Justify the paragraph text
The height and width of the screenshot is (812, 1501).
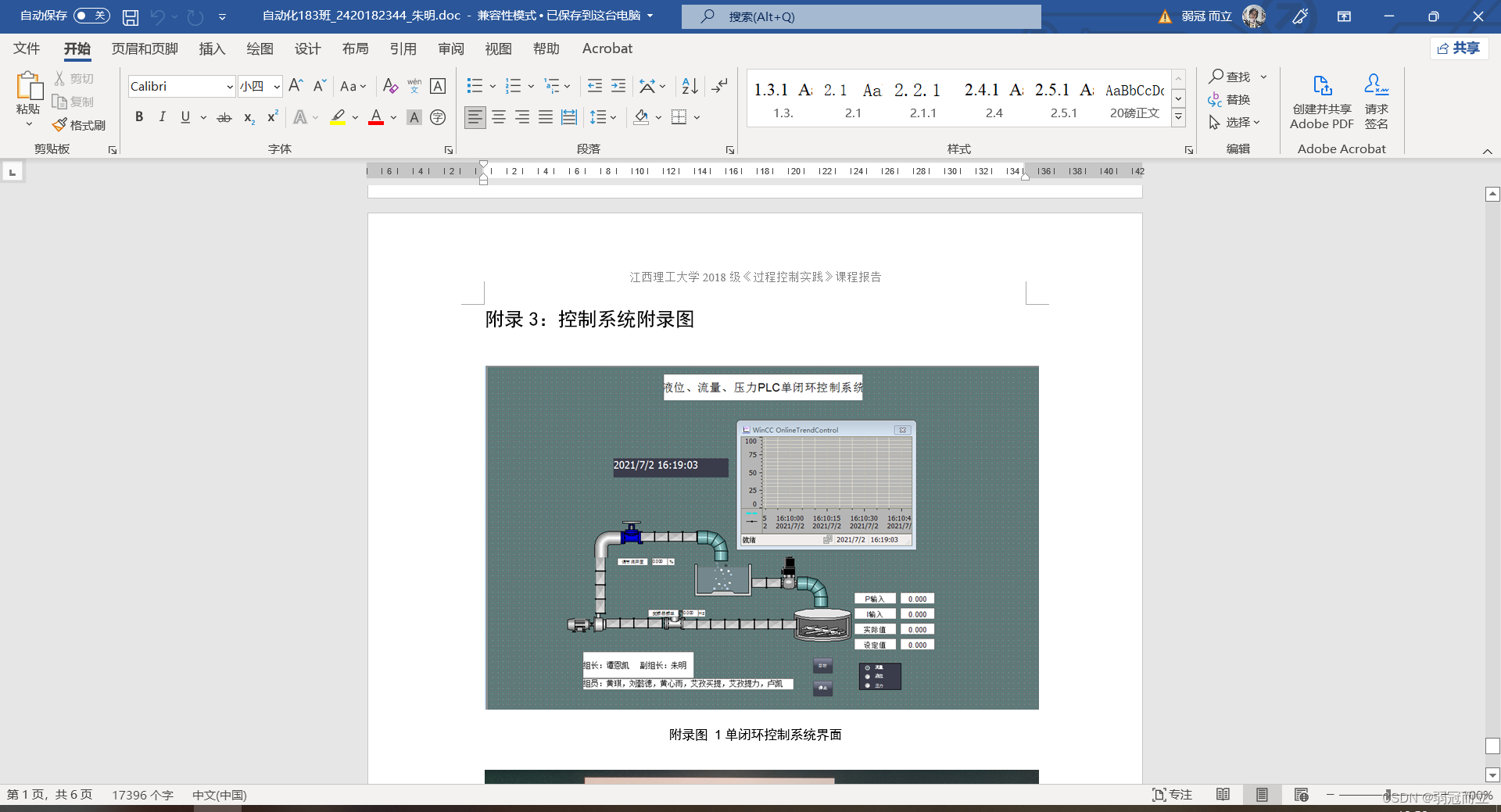[546, 117]
